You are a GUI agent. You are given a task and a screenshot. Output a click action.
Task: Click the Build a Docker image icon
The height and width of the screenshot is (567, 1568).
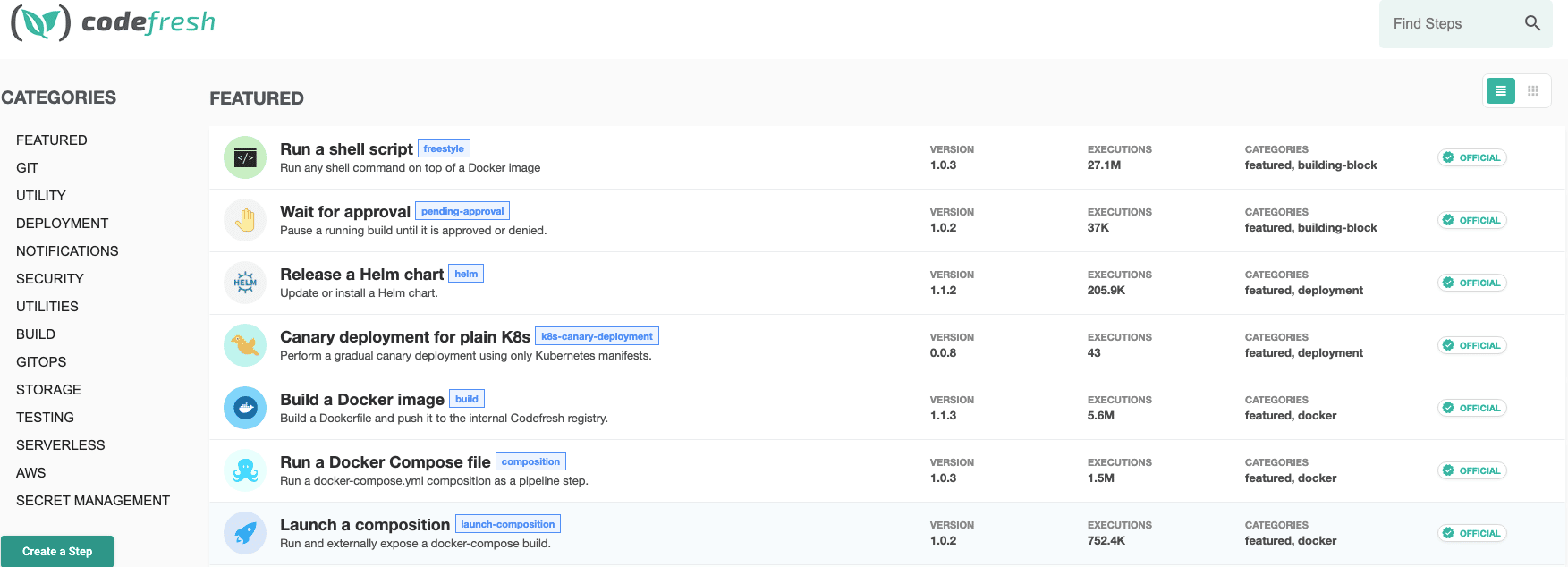pyautogui.click(x=245, y=408)
